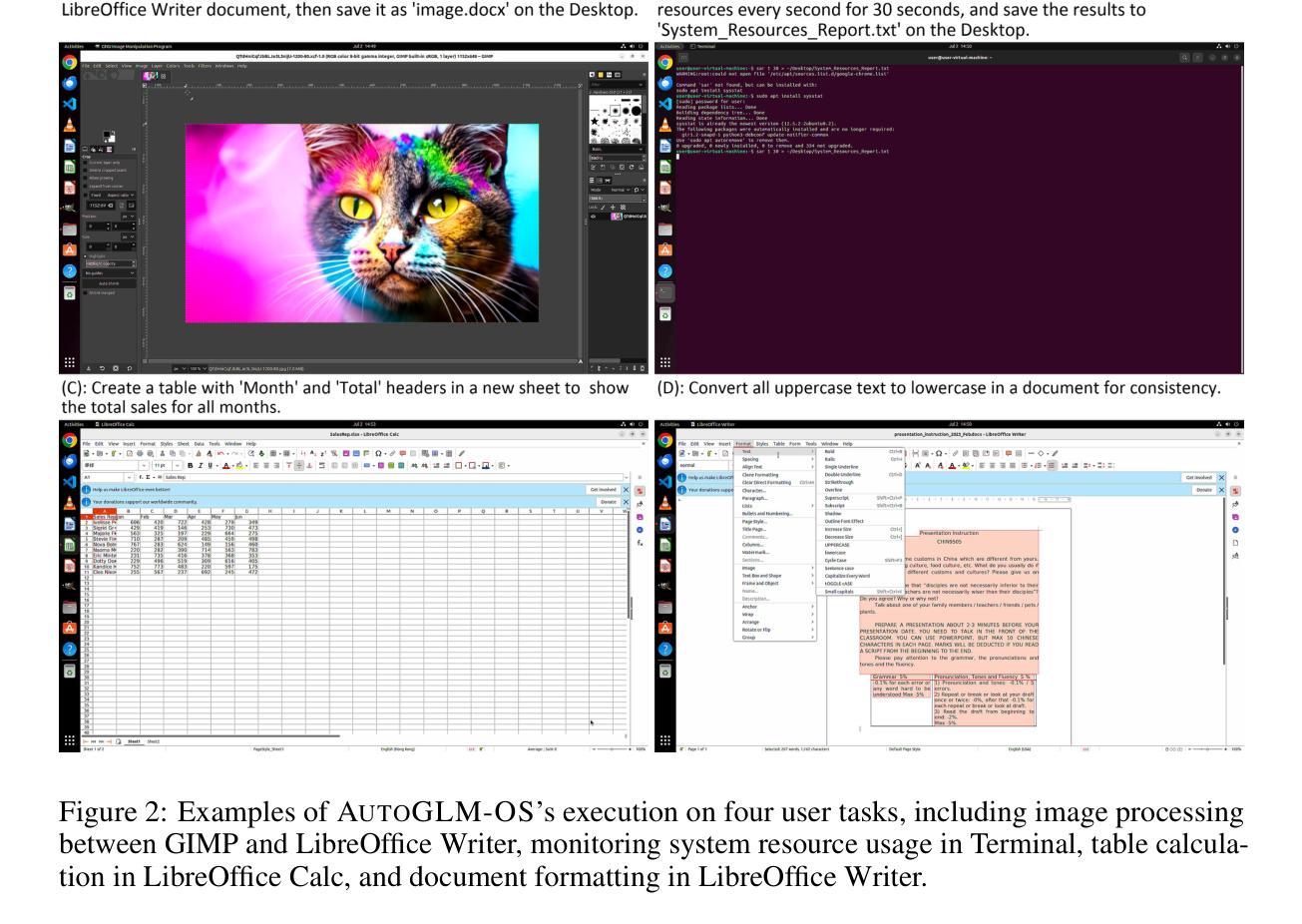Open Show Applications grid in the Terminal screenshot
The image size is (1302, 924).
664,362
